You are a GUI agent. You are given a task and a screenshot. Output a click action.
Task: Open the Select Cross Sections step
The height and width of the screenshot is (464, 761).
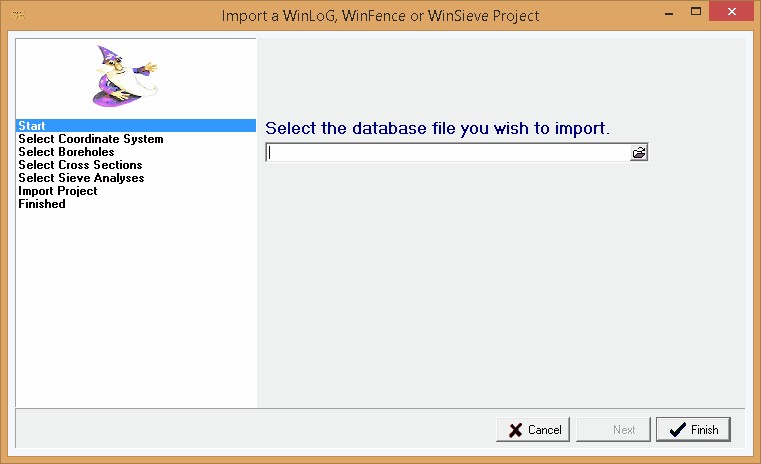point(80,165)
